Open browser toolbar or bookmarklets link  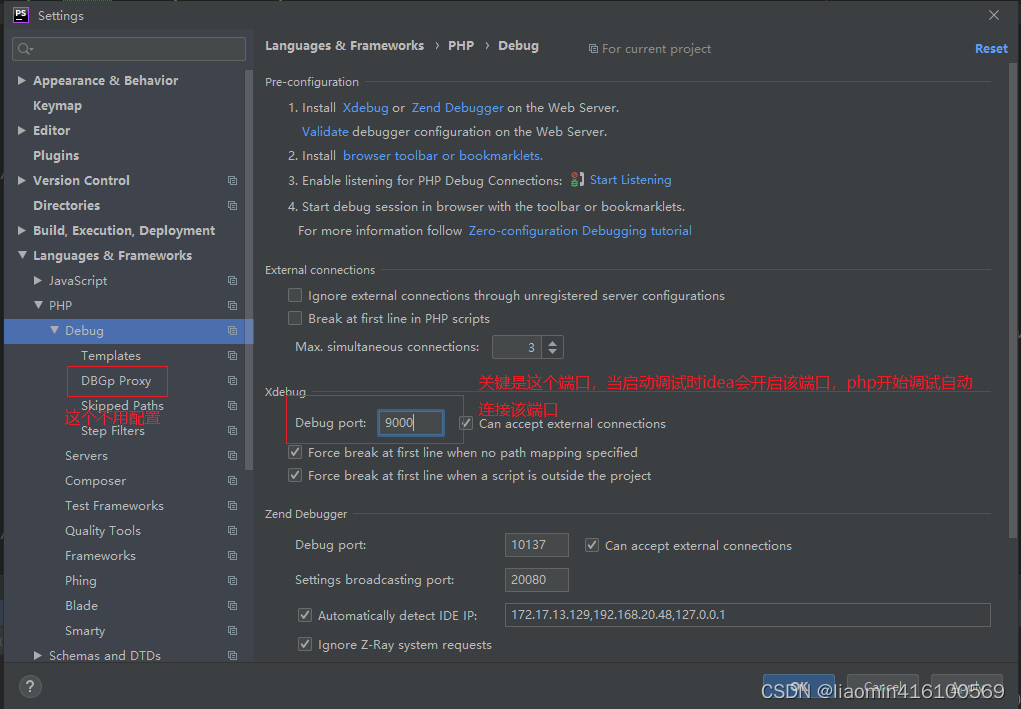443,156
